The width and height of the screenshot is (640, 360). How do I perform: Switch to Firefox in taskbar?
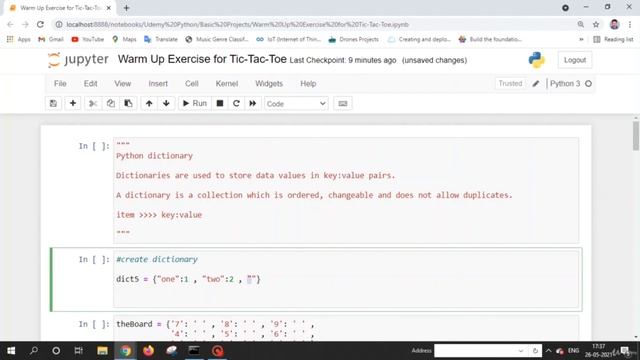point(148,351)
